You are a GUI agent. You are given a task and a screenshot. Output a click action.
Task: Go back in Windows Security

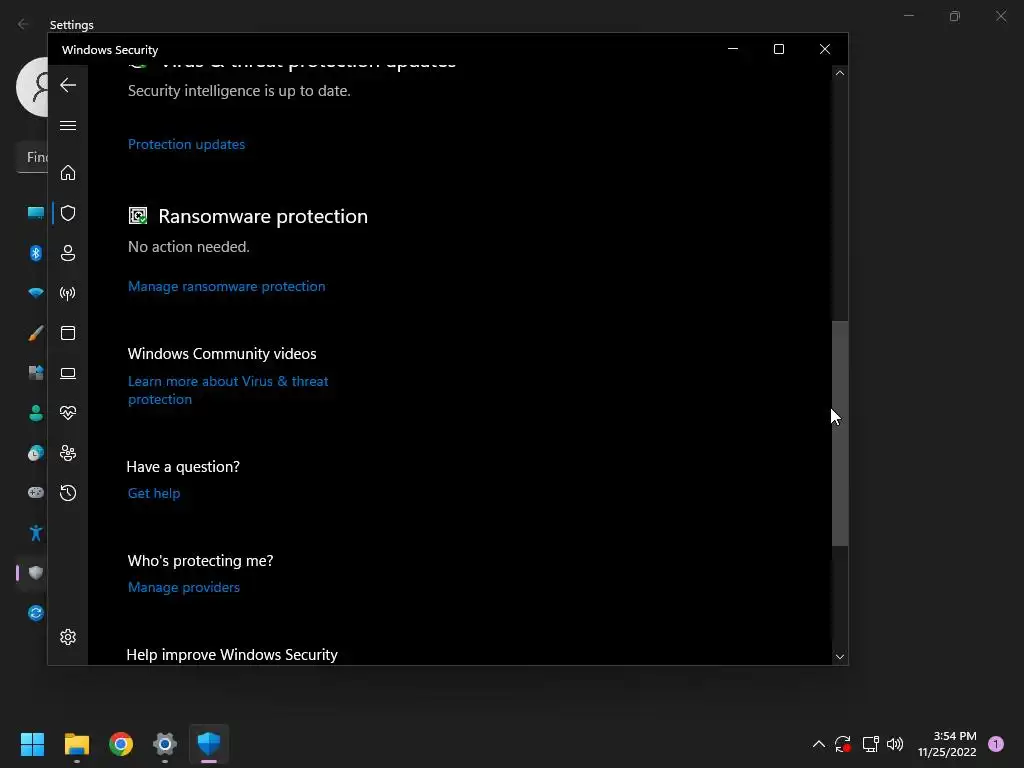pos(68,85)
